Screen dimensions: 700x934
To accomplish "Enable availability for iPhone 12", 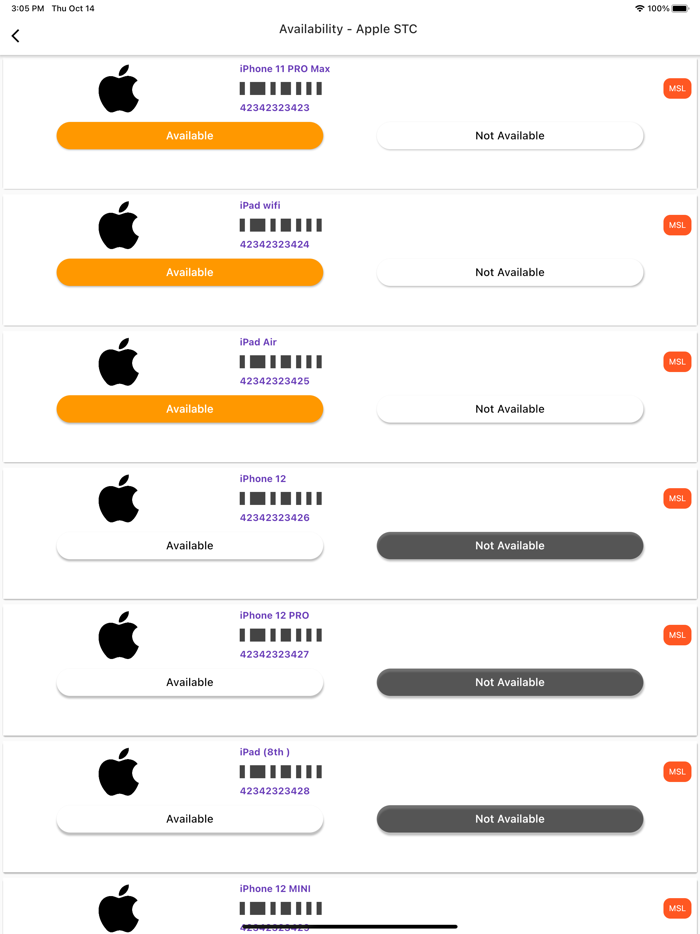I will (x=190, y=545).
